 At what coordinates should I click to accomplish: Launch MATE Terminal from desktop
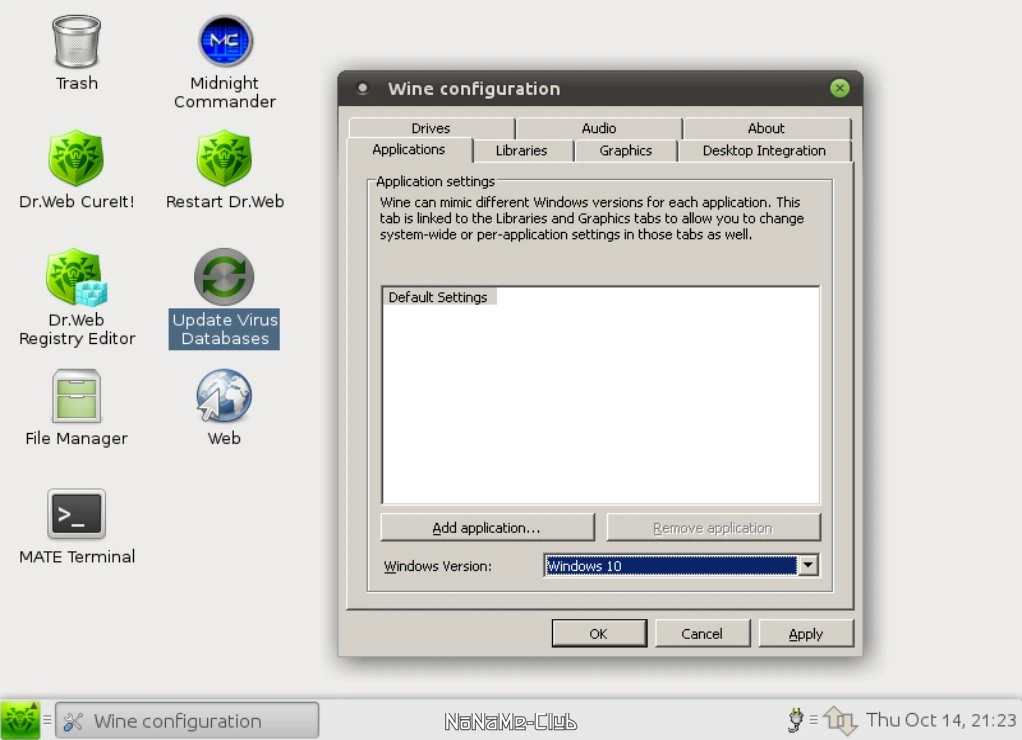coord(76,514)
